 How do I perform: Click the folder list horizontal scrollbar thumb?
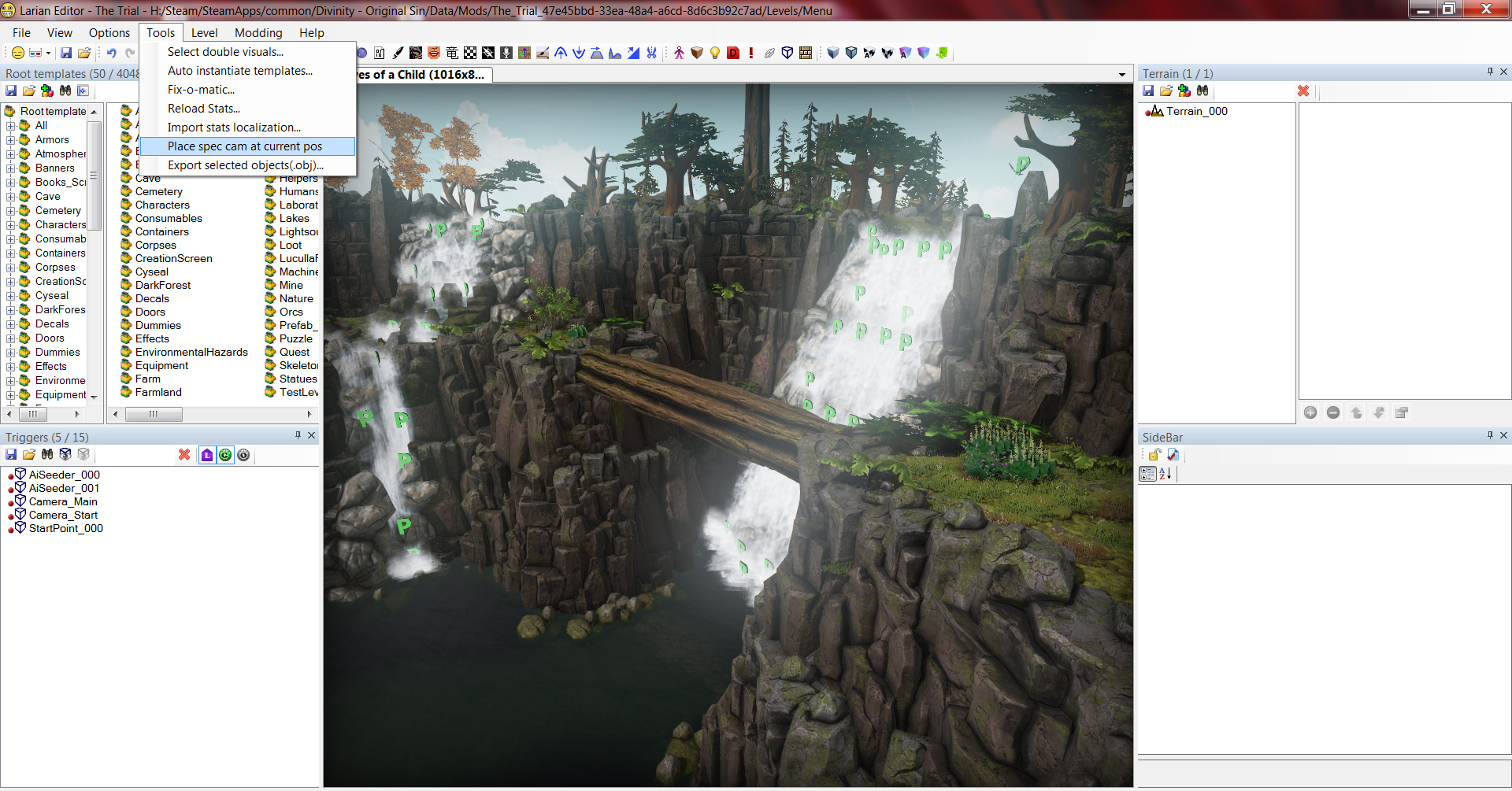[x=154, y=414]
